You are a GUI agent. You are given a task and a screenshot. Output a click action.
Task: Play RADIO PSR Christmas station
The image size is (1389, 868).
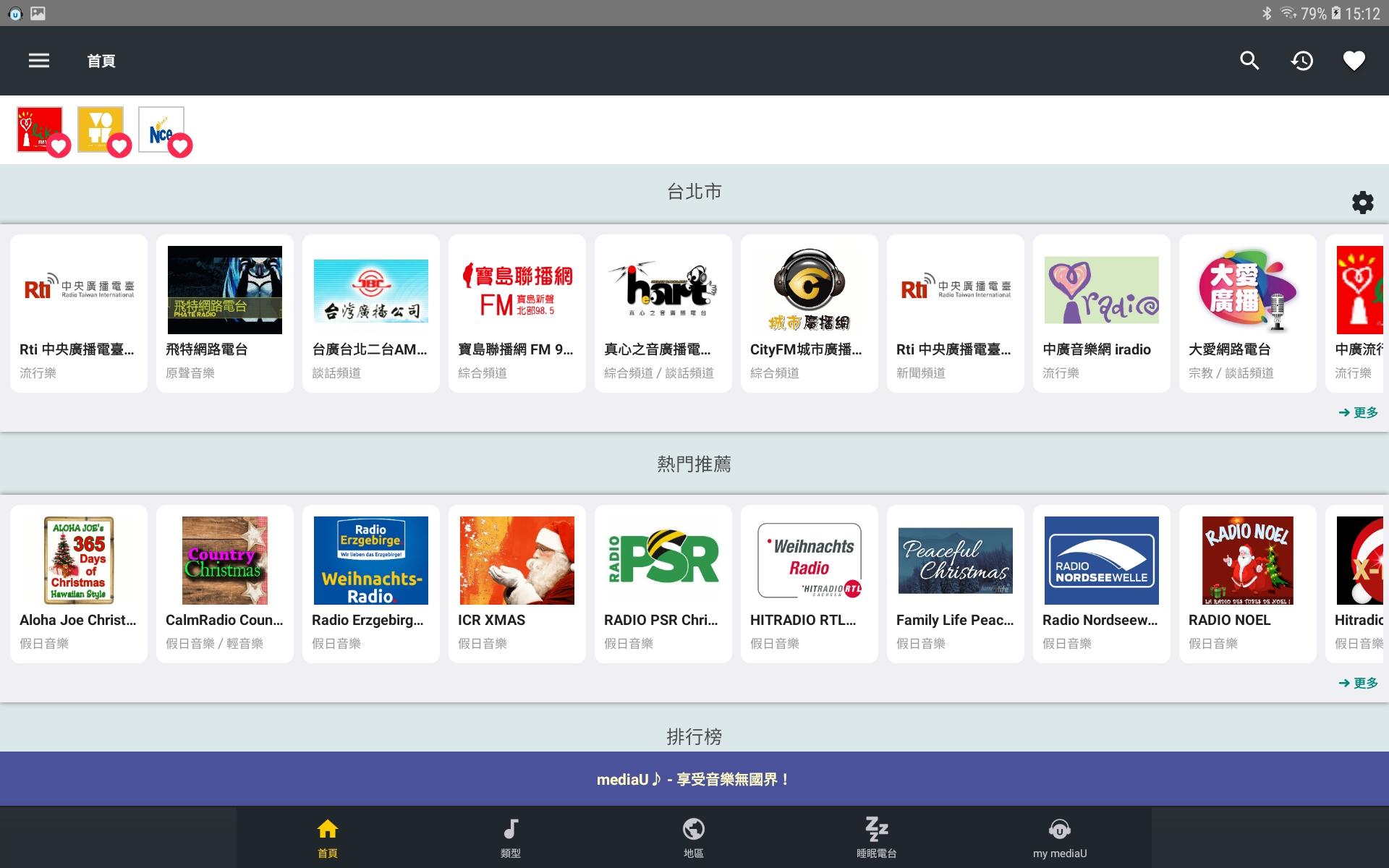click(663, 583)
